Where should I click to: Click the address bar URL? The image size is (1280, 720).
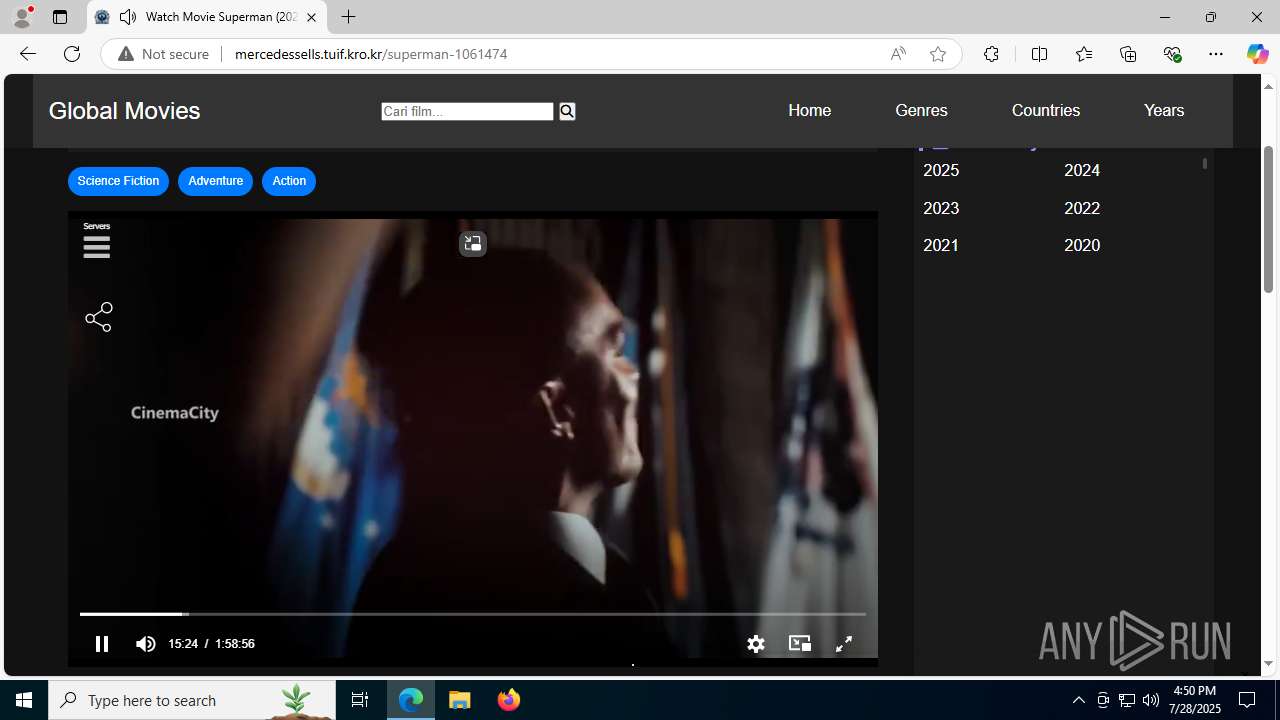tap(371, 54)
